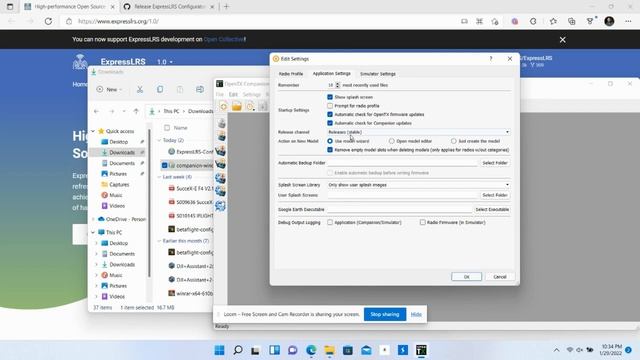Open Widgets from taskbar

tap(274, 350)
